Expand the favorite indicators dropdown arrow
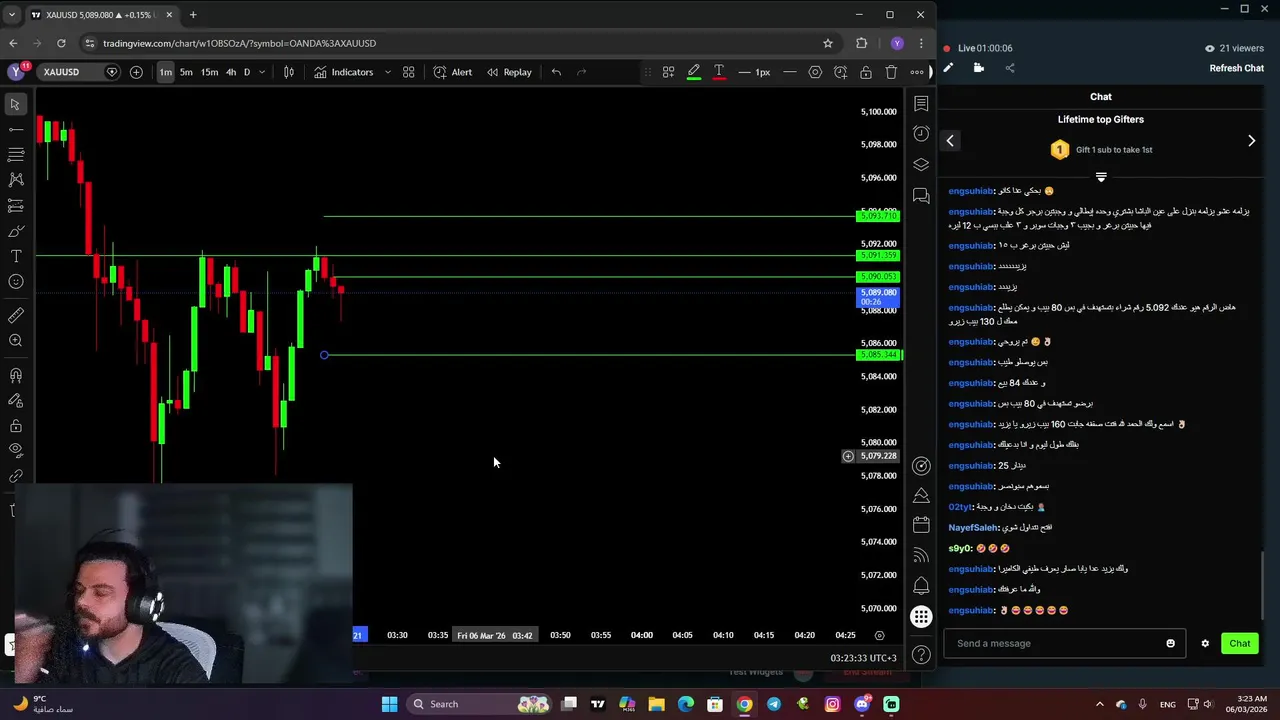The height and width of the screenshot is (720, 1280). (387, 72)
